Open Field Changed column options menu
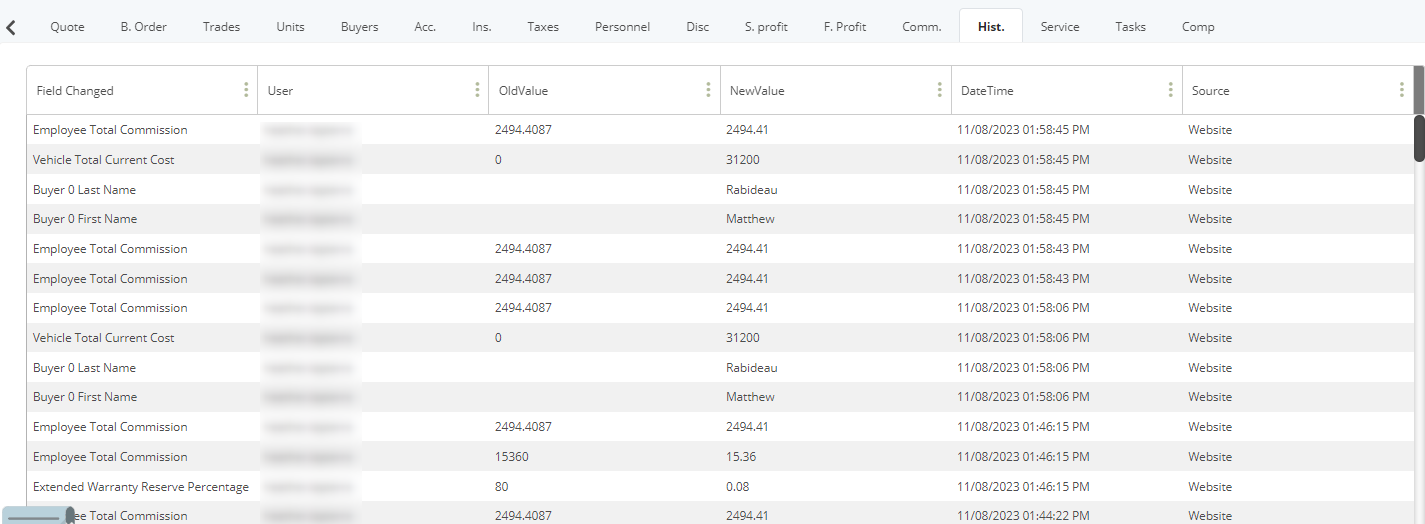 point(246,90)
